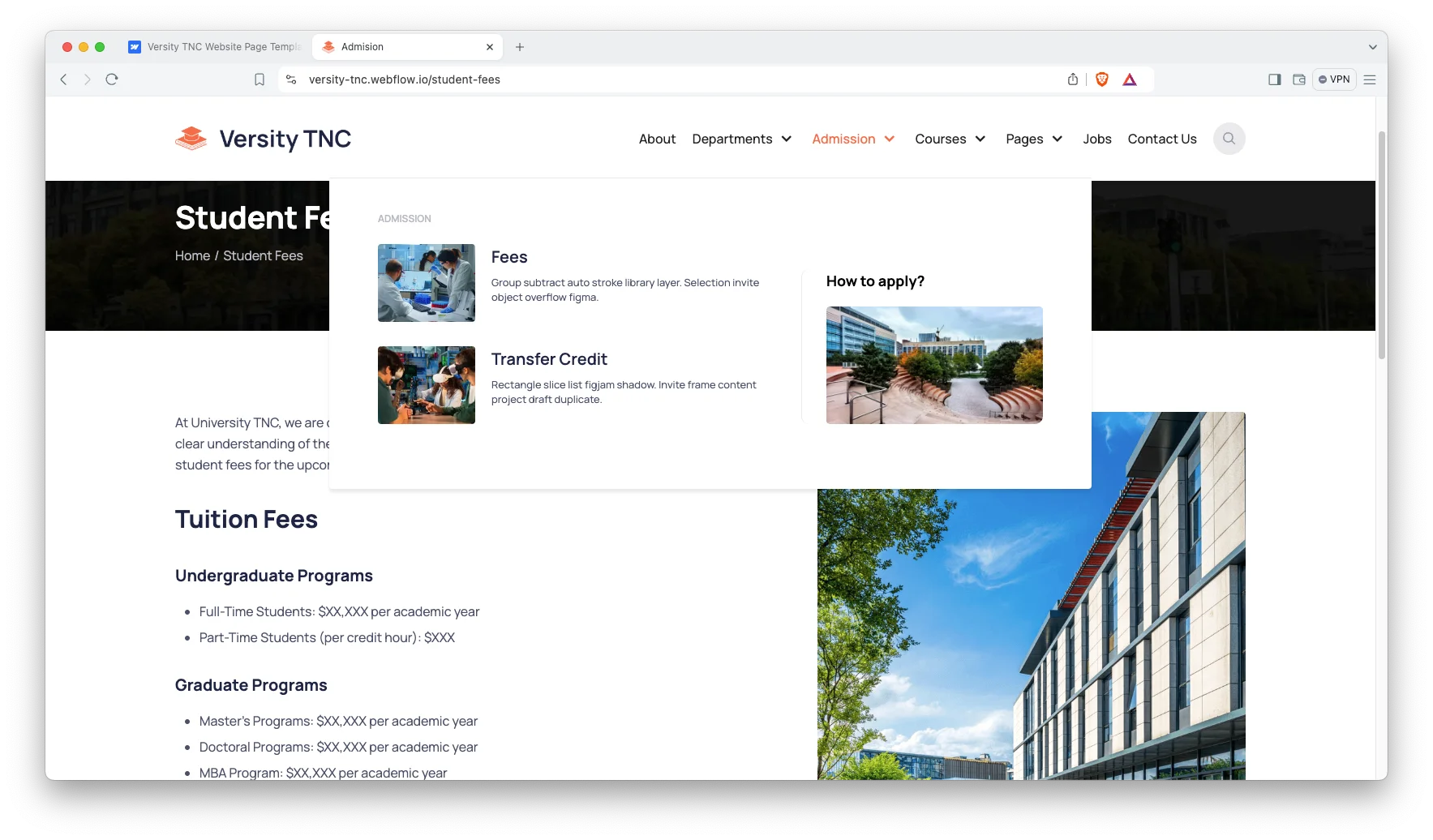The image size is (1433, 840).
Task: Click the Brave Rewards triangle icon
Action: 1130,79
